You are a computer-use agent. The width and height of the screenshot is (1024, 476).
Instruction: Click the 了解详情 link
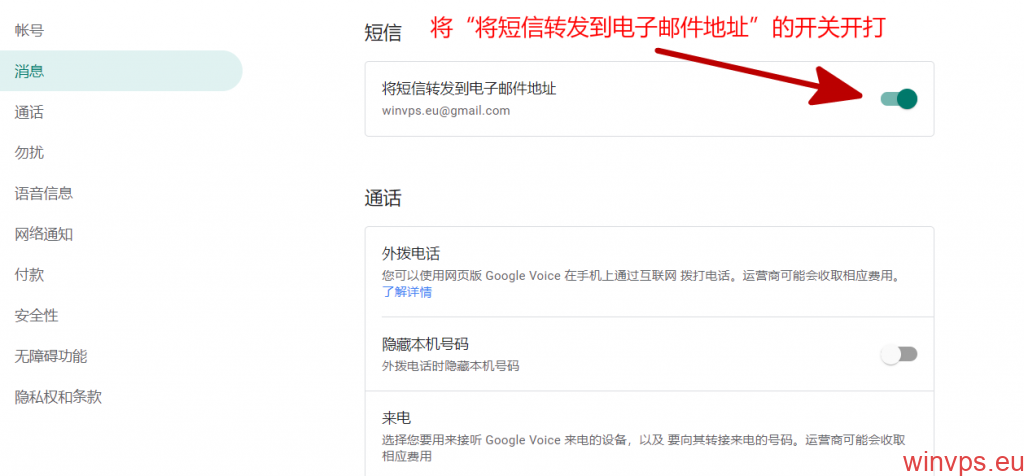coord(407,292)
